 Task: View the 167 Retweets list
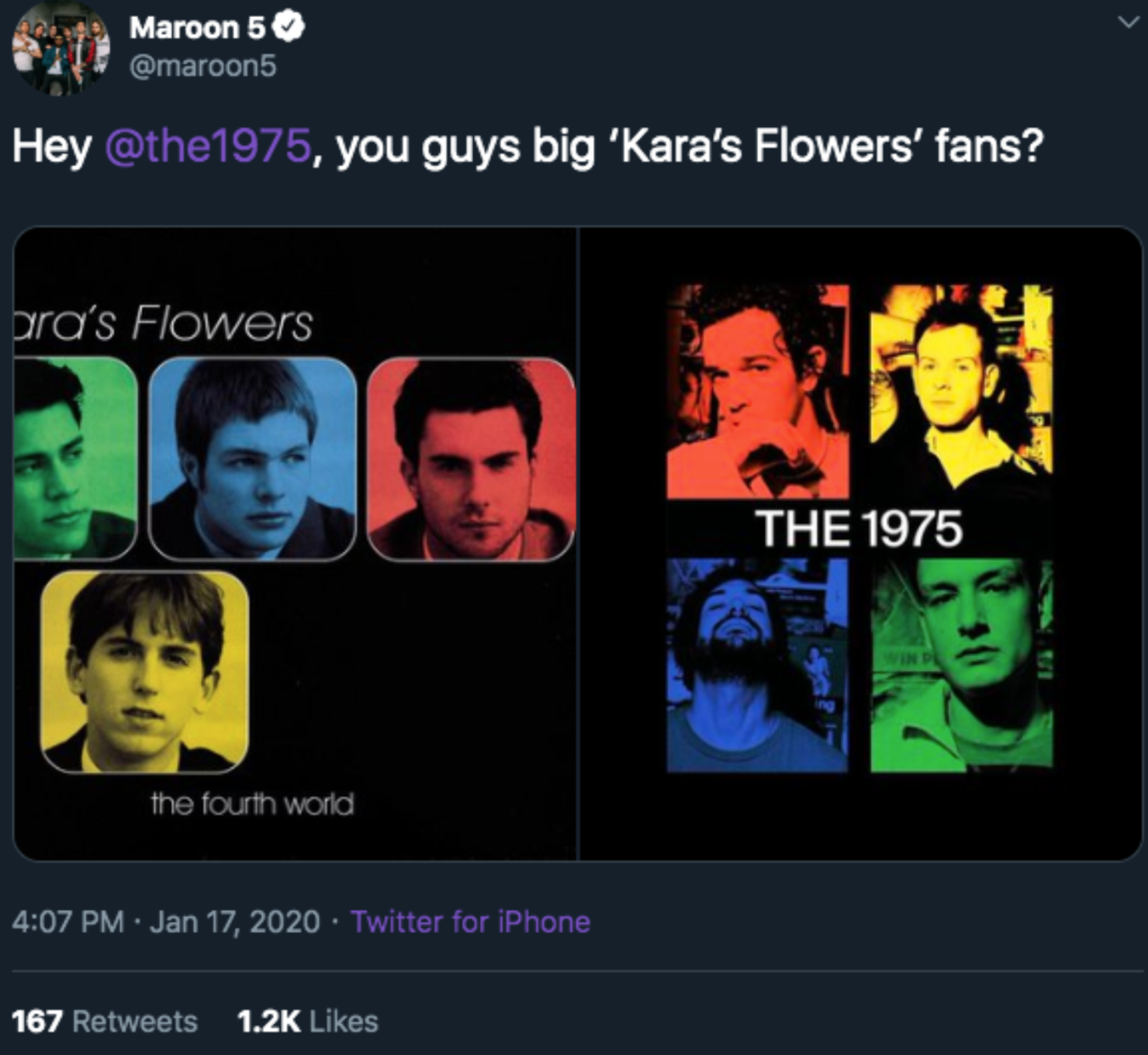pyautogui.click(x=105, y=1021)
